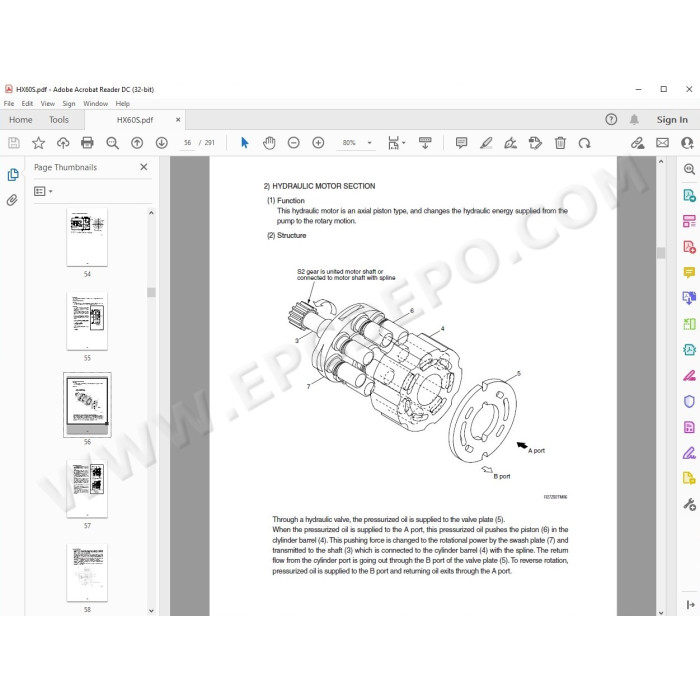Open the More Tools wrench icon
Image resolution: width=700 pixels, height=700 pixels.
[689, 504]
